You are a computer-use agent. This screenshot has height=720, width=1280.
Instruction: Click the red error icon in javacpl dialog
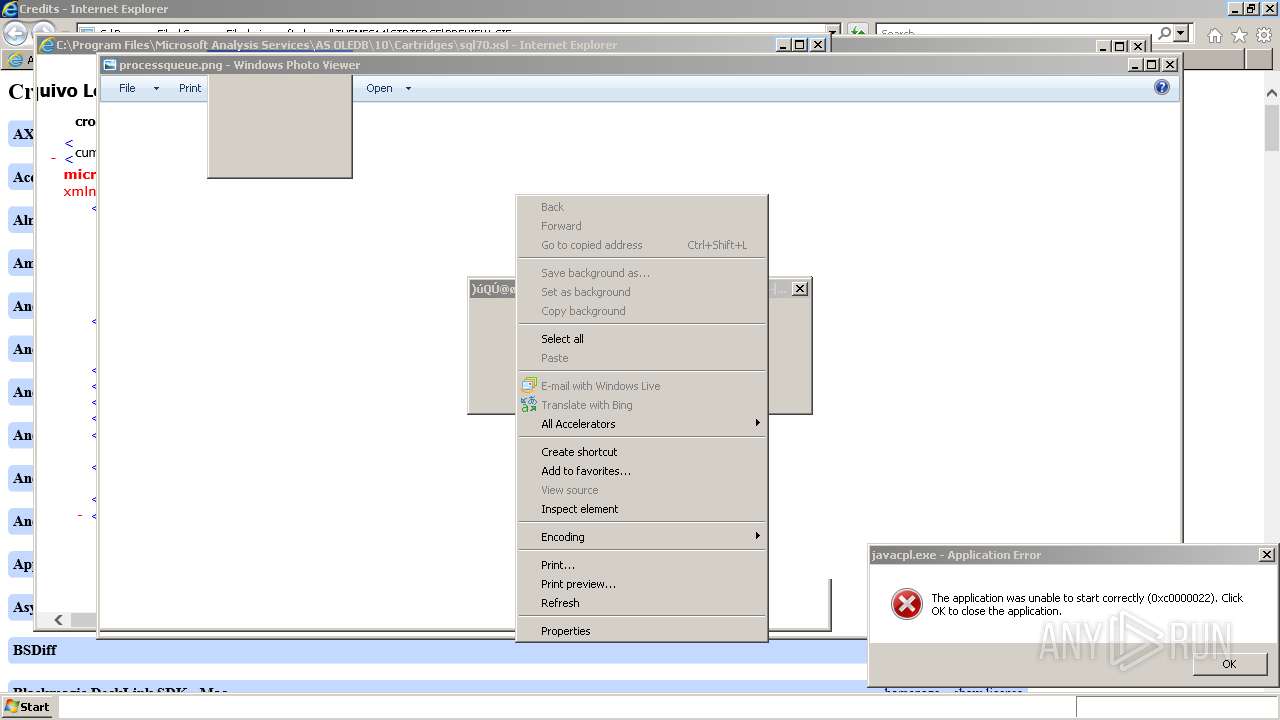(906, 604)
